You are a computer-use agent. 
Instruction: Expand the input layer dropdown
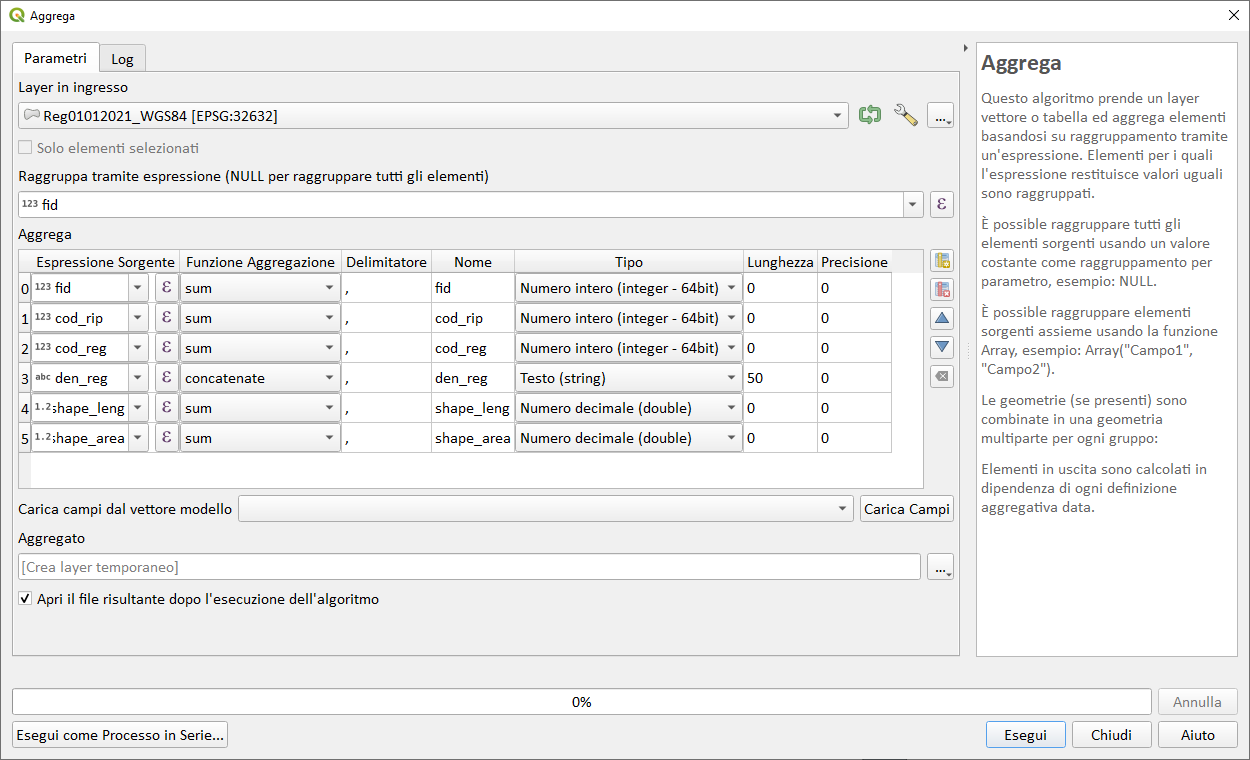click(x=838, y=115)
